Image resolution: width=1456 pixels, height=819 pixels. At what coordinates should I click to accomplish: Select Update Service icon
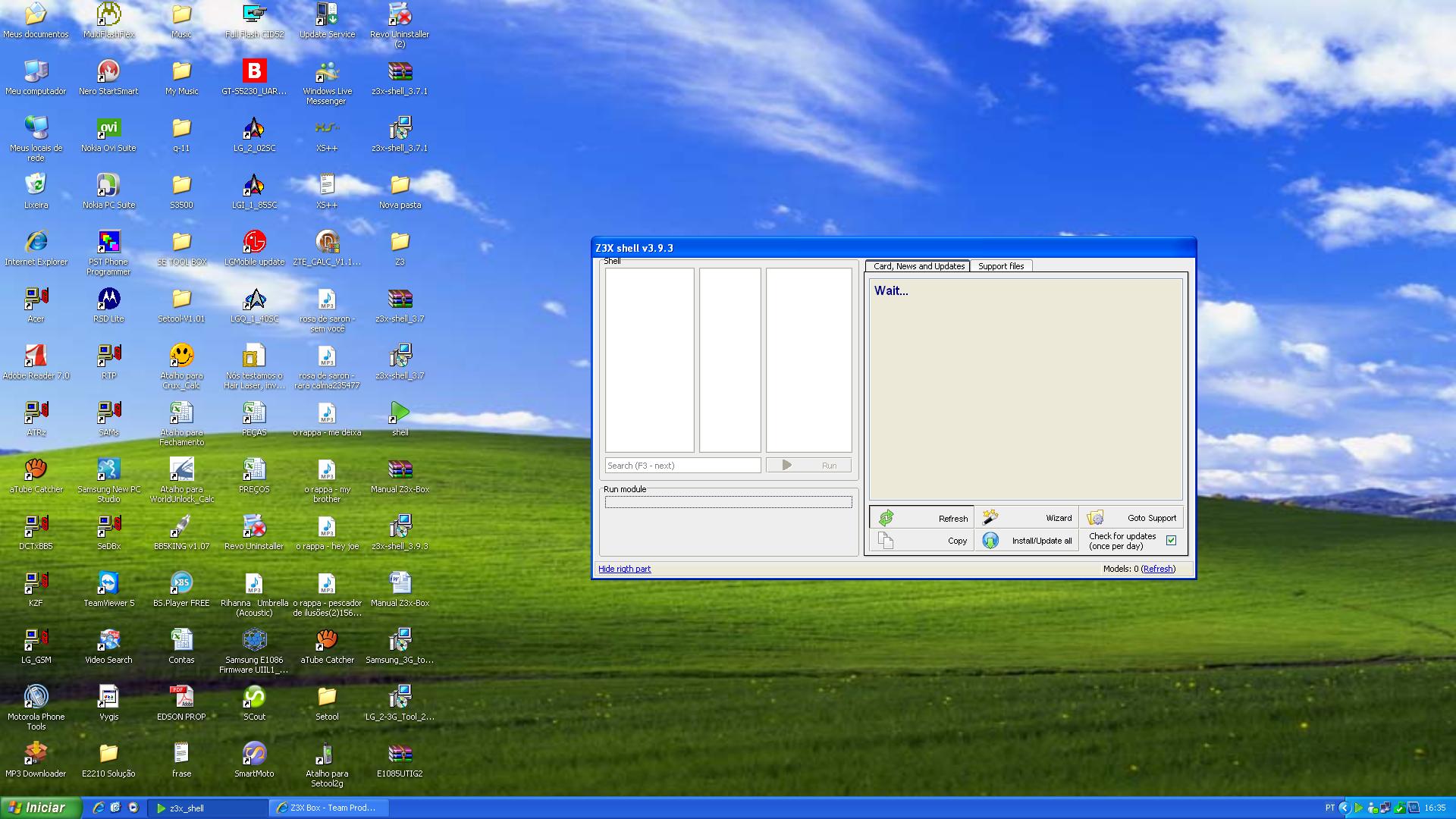(327, 20)
